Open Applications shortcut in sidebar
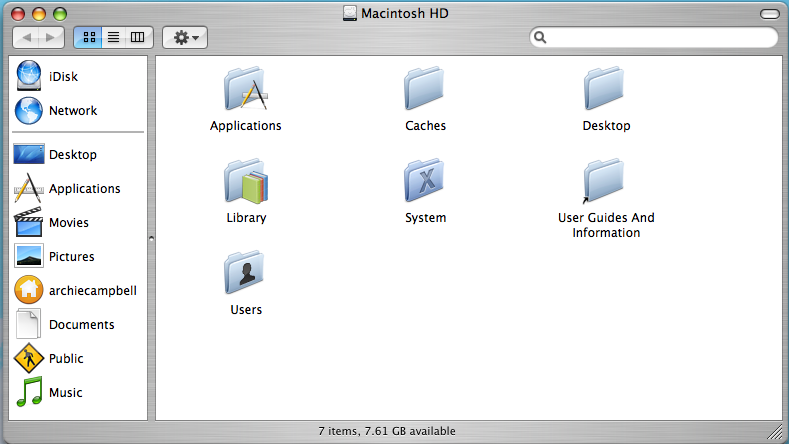The height and width of the screenshot is (444, 789). point(67,188)
